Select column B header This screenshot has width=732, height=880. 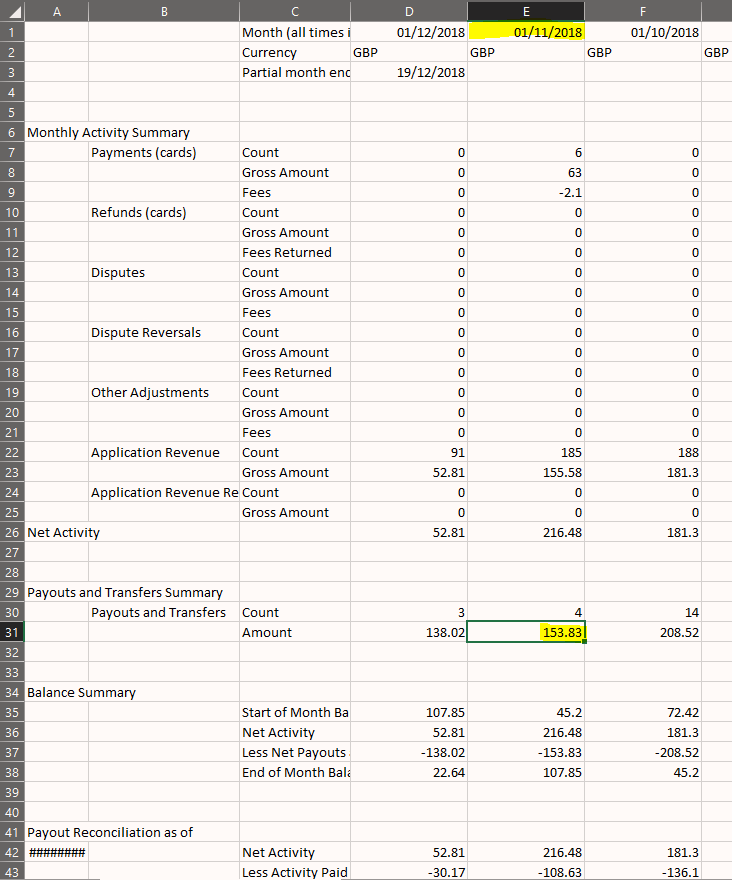point(164,11)
